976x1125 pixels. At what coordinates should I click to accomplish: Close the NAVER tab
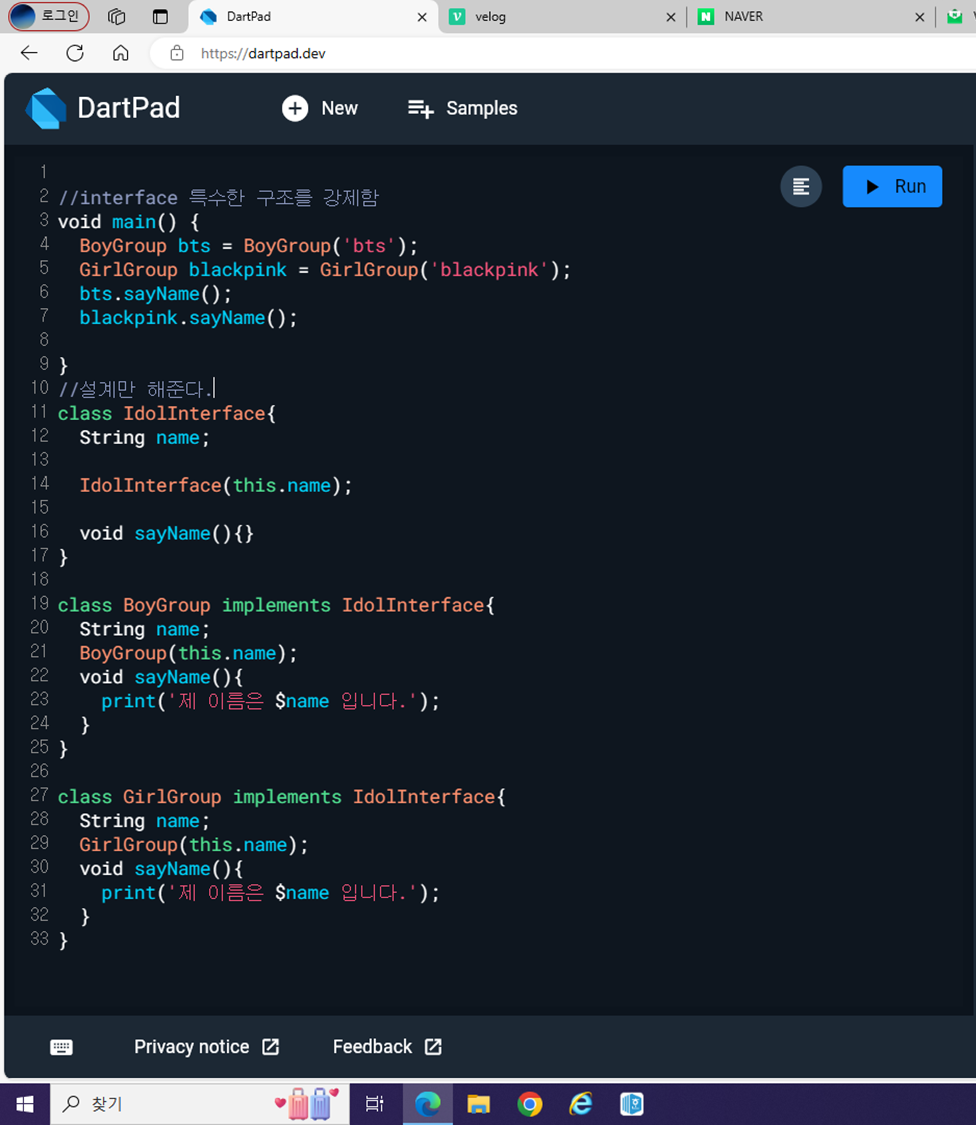pos(919,17)
